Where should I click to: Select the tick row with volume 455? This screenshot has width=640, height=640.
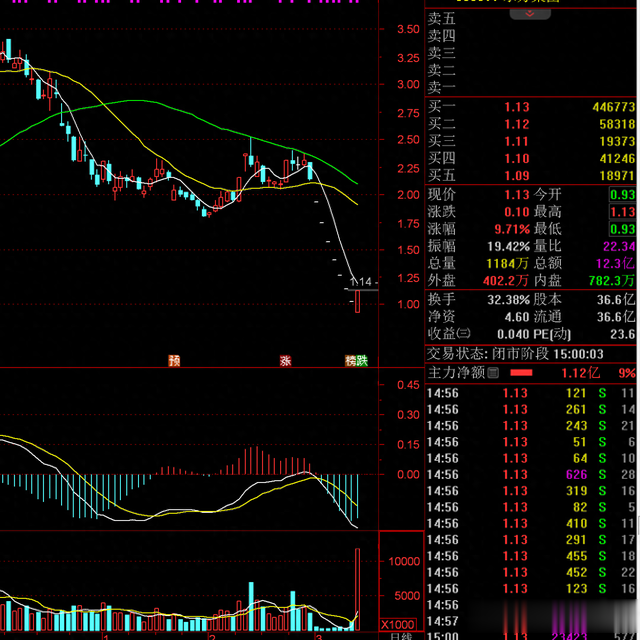coord(531,556)
